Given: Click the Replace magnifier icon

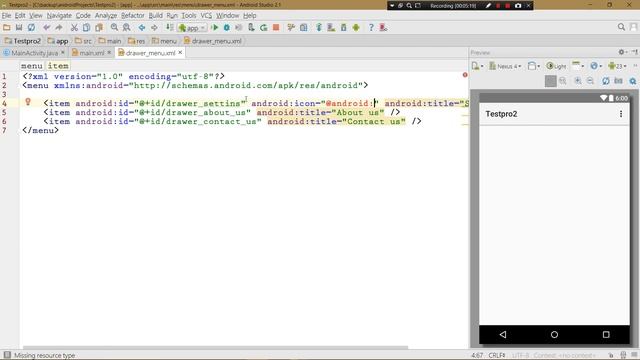Looking at the screenshot, I should pyautogui.click(x=127, y=27).
